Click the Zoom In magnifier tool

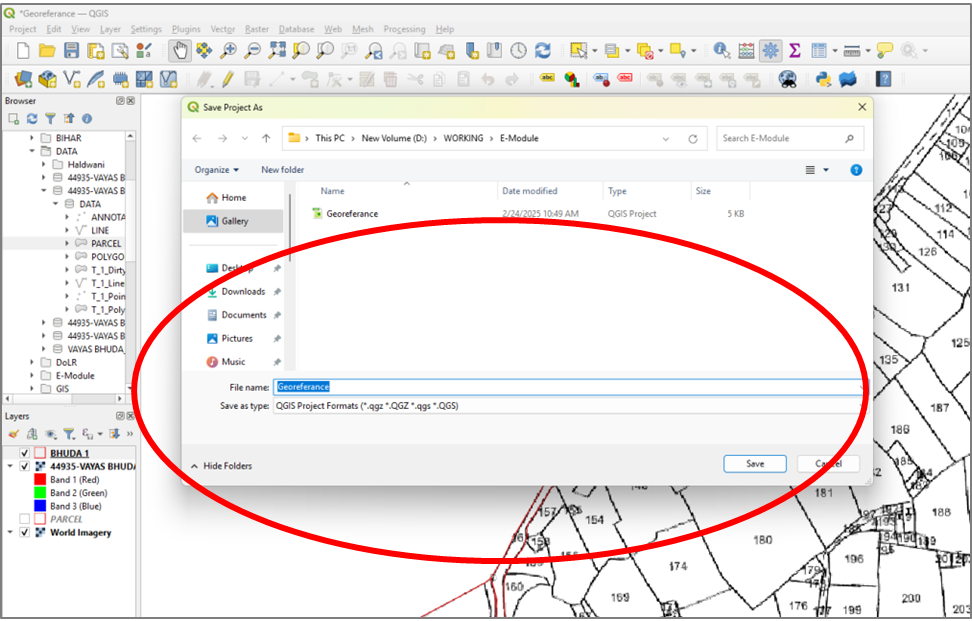point(229,50)
